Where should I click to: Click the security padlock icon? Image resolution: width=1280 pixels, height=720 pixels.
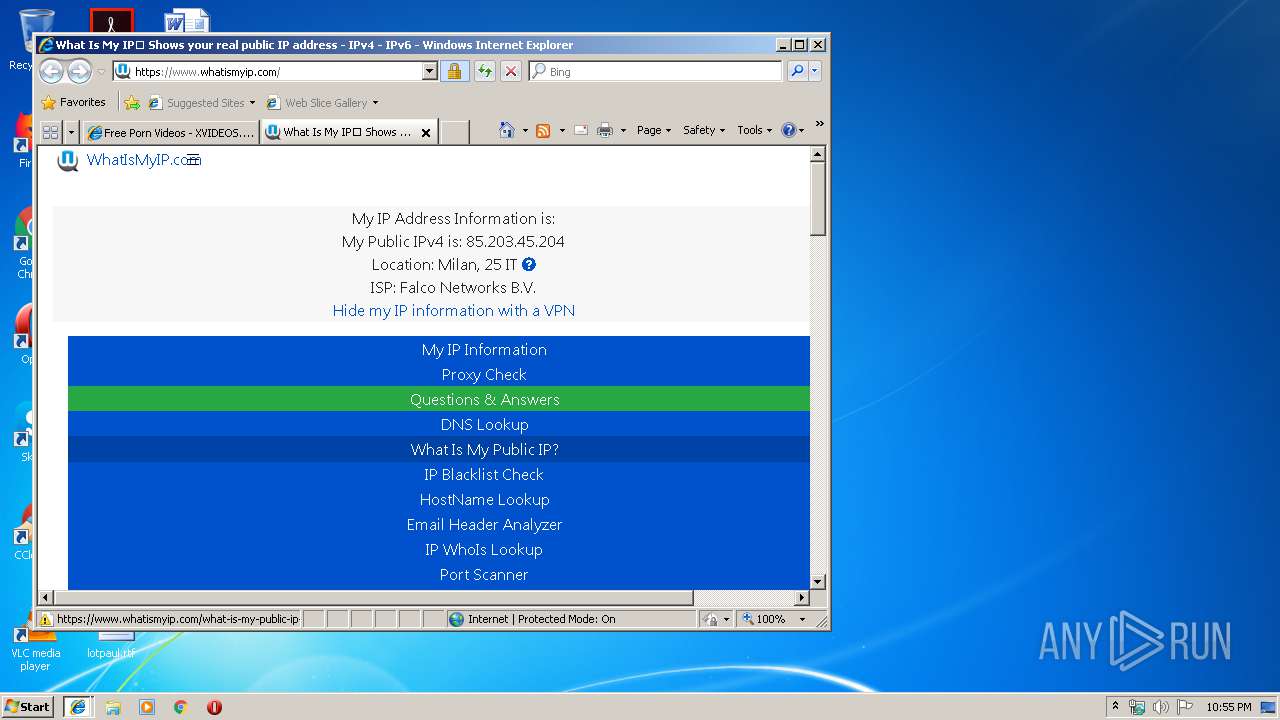454,71
